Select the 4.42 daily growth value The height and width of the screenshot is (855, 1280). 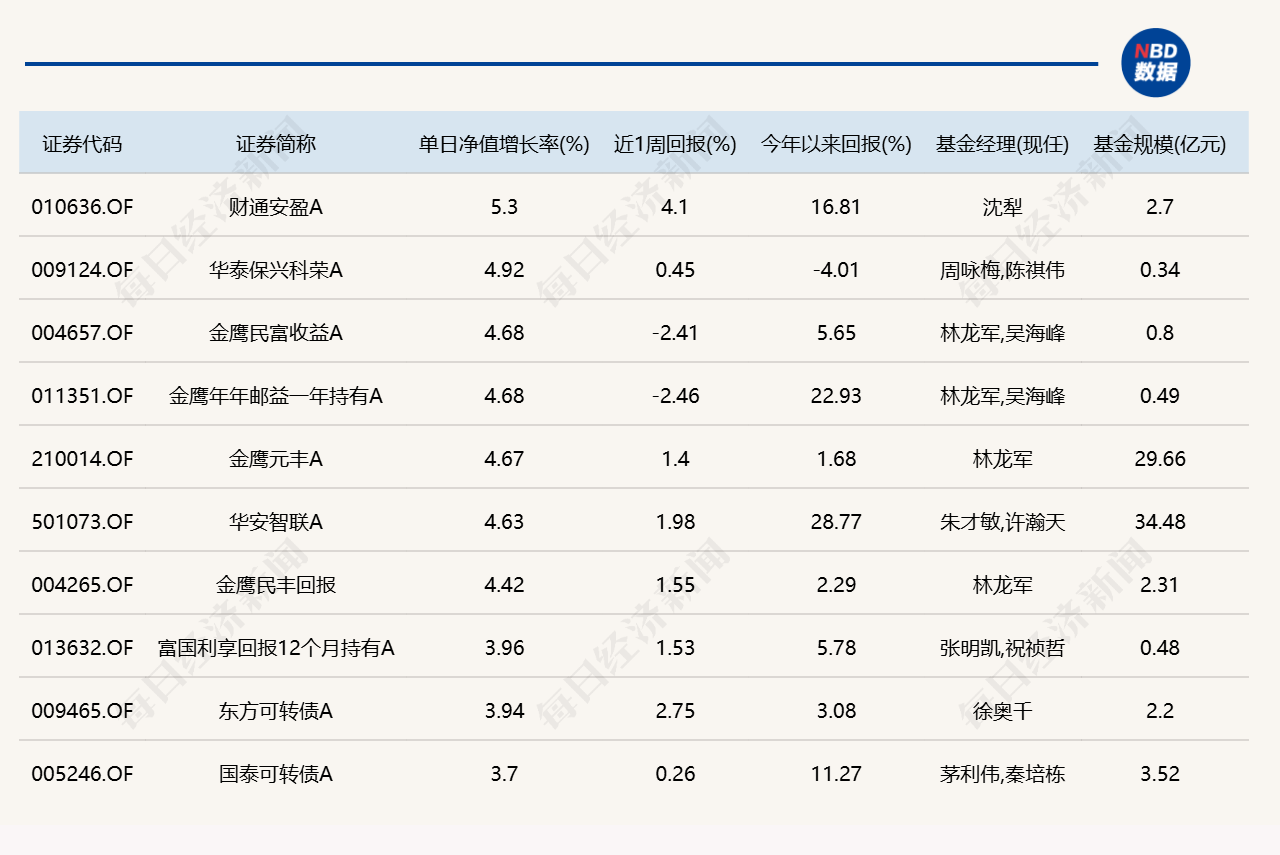click(504, 585)
